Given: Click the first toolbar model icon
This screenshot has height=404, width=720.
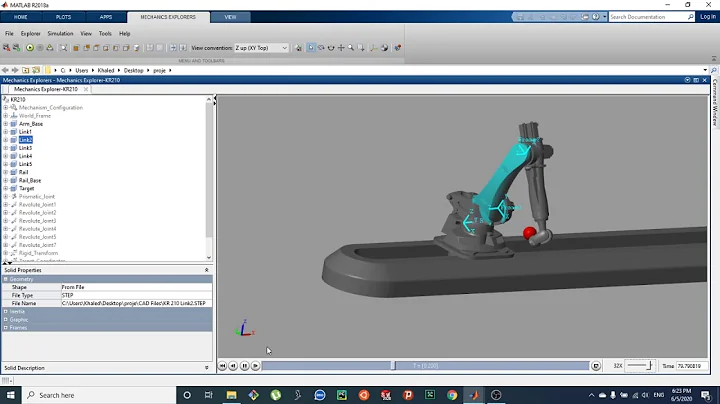Looking at the screenshot, I should click(x=6, y=48).
